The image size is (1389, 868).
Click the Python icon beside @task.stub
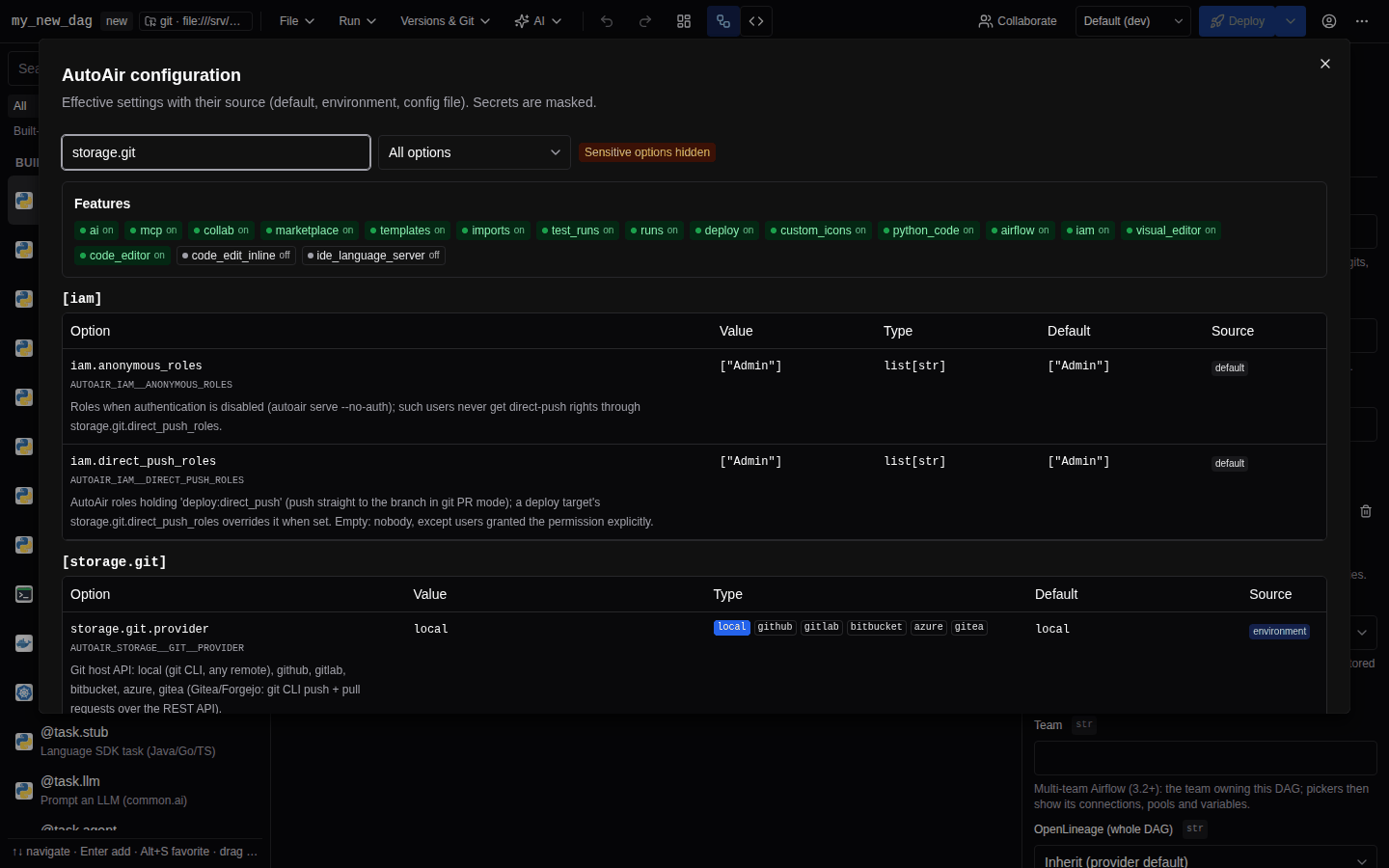(24, 742)
